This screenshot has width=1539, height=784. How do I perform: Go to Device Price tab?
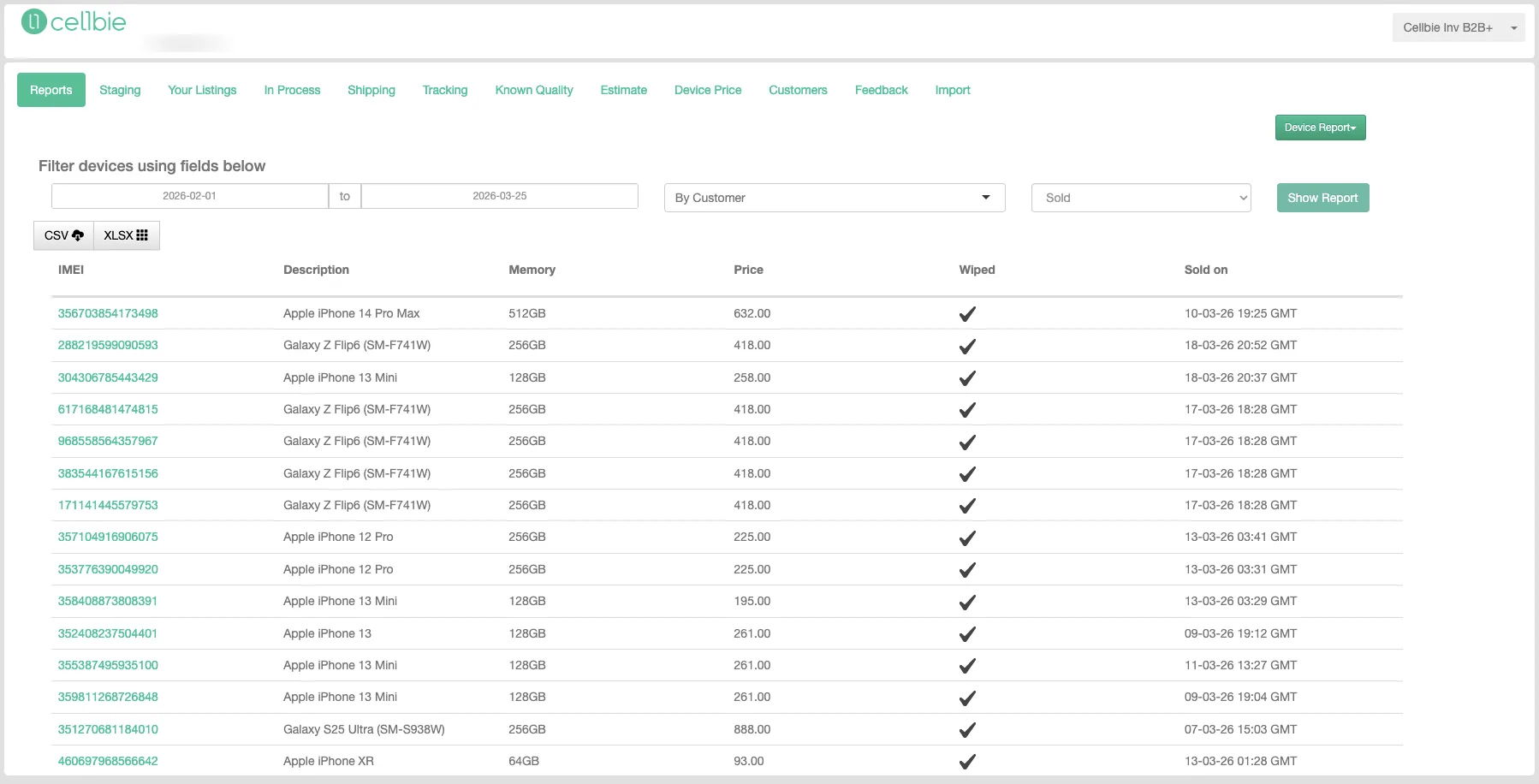click(708, 90)
